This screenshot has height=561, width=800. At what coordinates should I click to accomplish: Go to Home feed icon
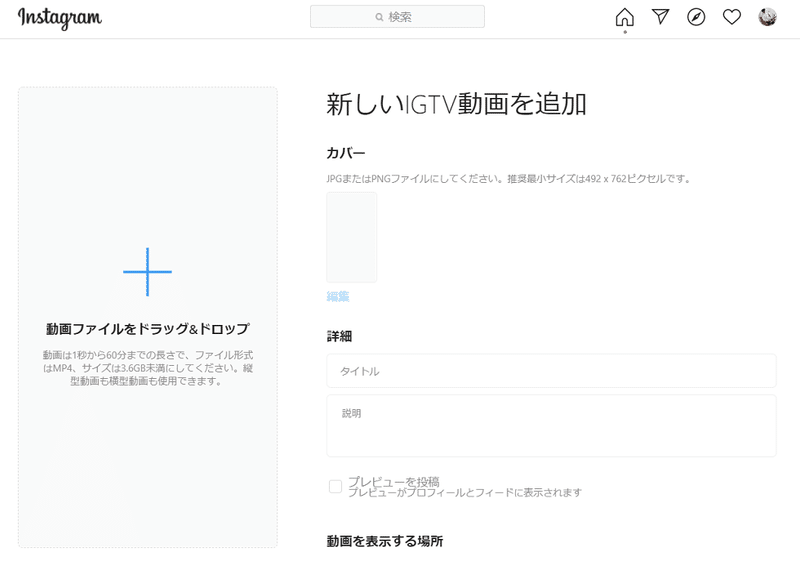coord(624,17)
